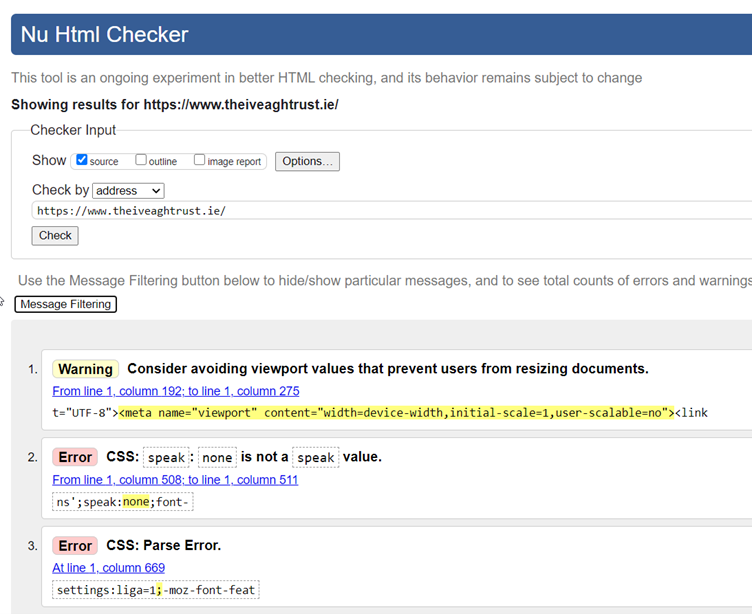
Task: Select the Warning label in message 1
Action: click(85, 369)
